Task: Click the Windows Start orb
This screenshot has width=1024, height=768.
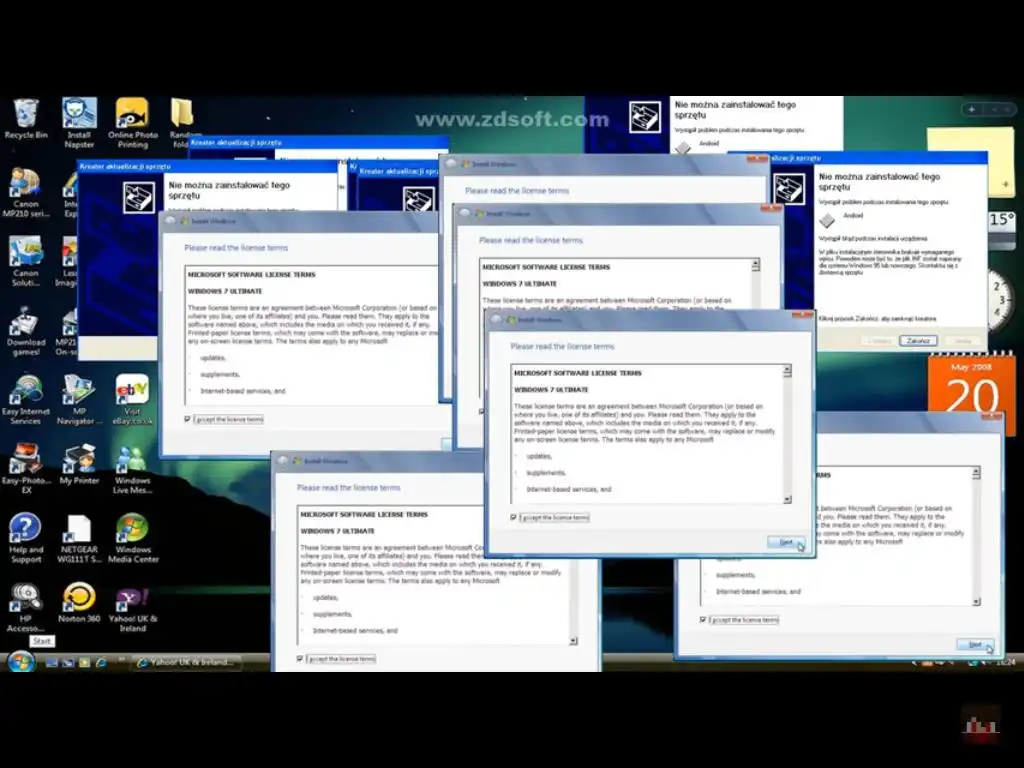Action: click(21, 662)
